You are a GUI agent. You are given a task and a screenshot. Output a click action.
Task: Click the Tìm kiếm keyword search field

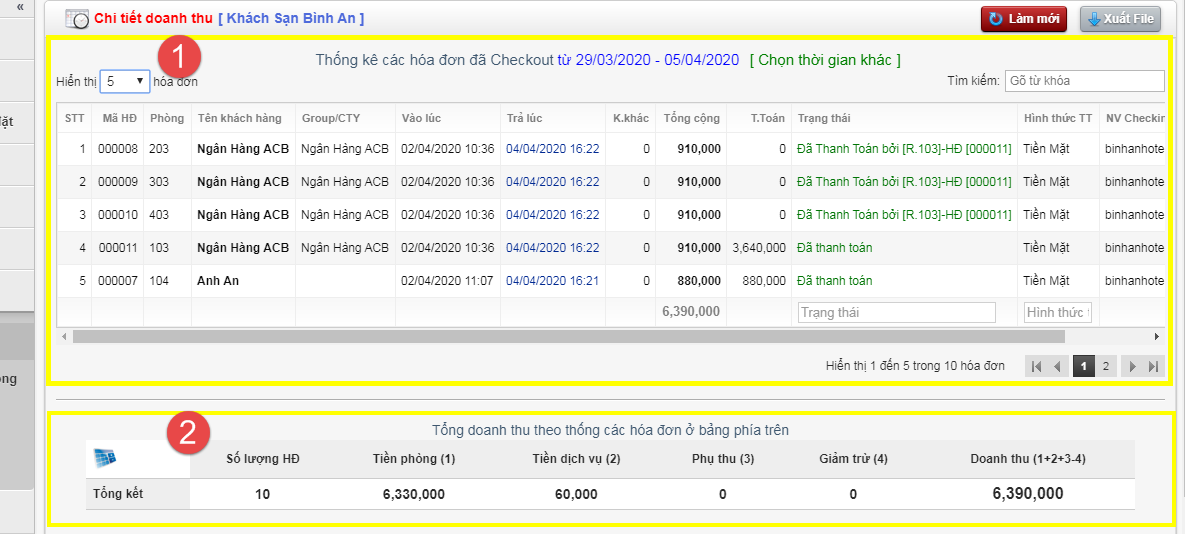(x=1084, y=81)
